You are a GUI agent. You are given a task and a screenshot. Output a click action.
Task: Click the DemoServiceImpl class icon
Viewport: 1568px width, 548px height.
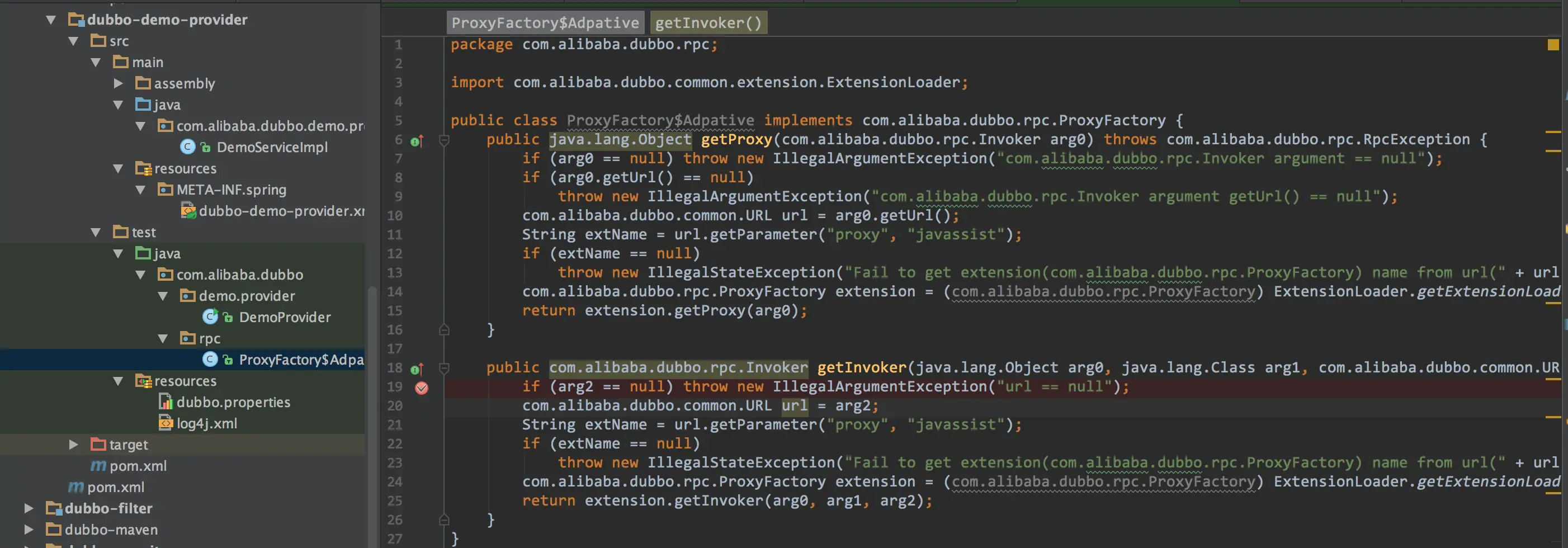(x=187, y=147)
